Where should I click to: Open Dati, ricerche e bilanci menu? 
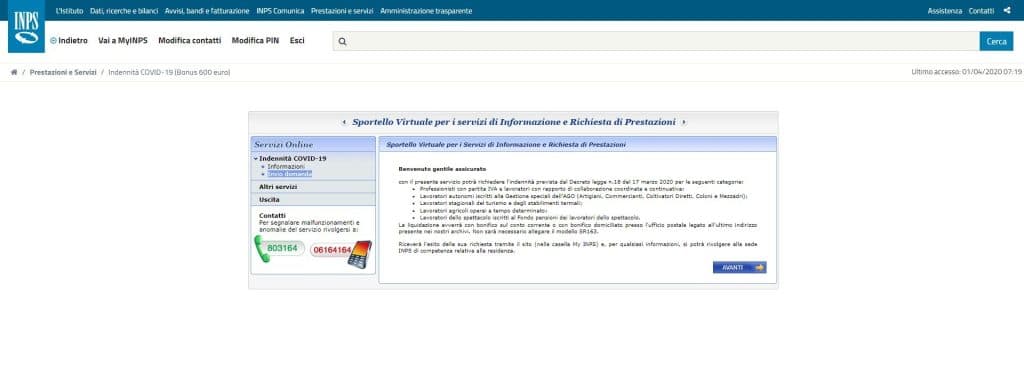(x=124, y=11)
